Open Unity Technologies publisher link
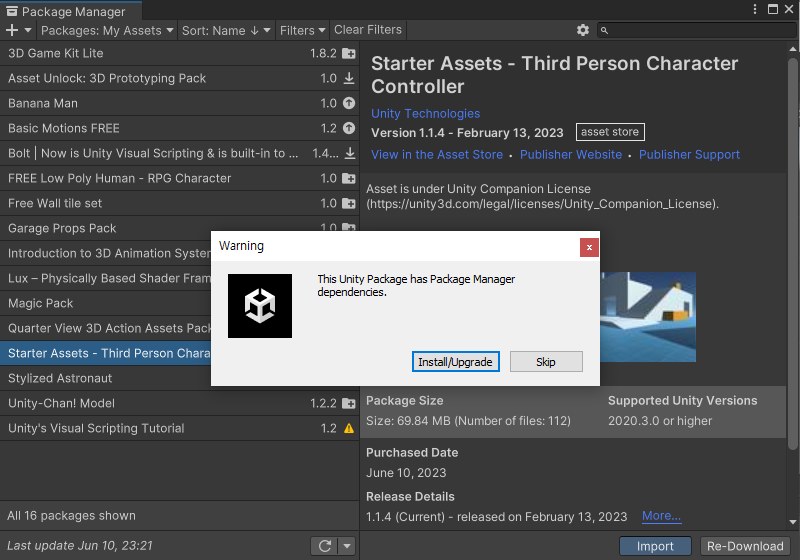The image size is (800, 560). (x=426, y=113)
